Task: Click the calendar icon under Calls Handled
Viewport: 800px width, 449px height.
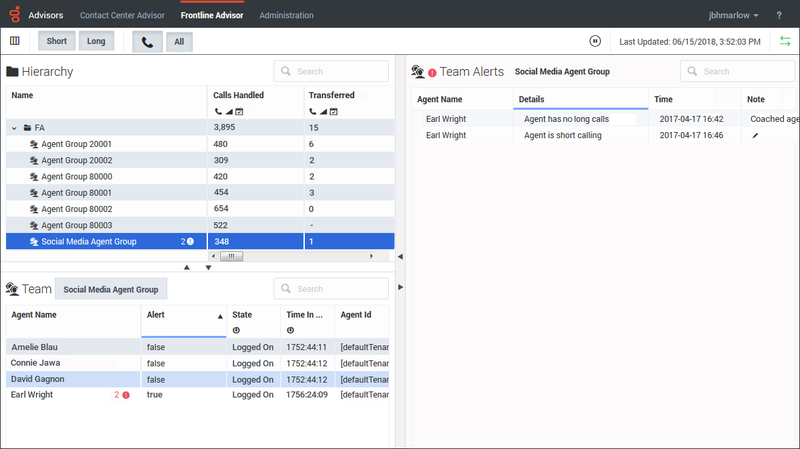Action: (239, 111)
